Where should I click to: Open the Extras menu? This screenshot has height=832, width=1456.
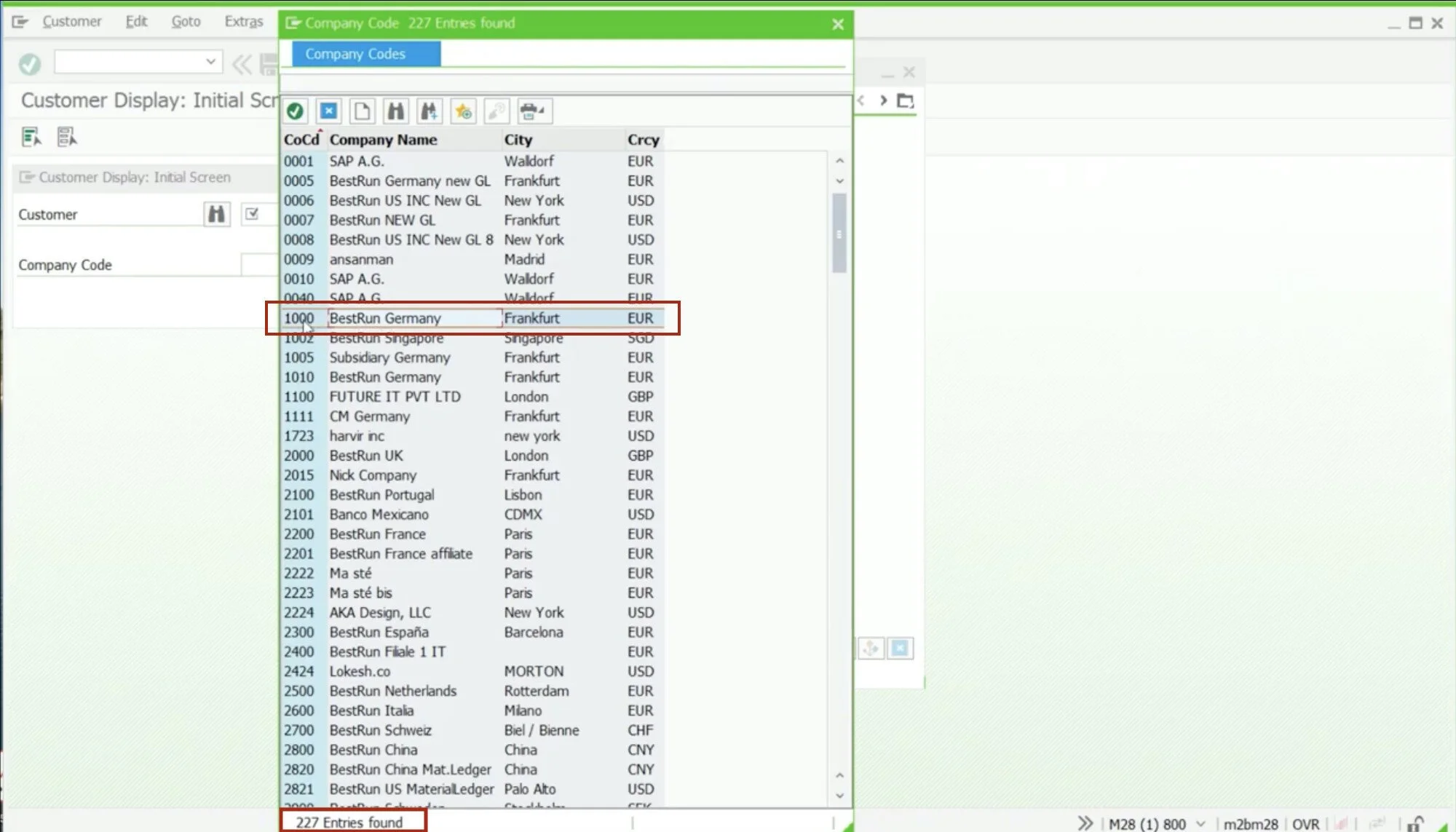[x=244, y=21]
